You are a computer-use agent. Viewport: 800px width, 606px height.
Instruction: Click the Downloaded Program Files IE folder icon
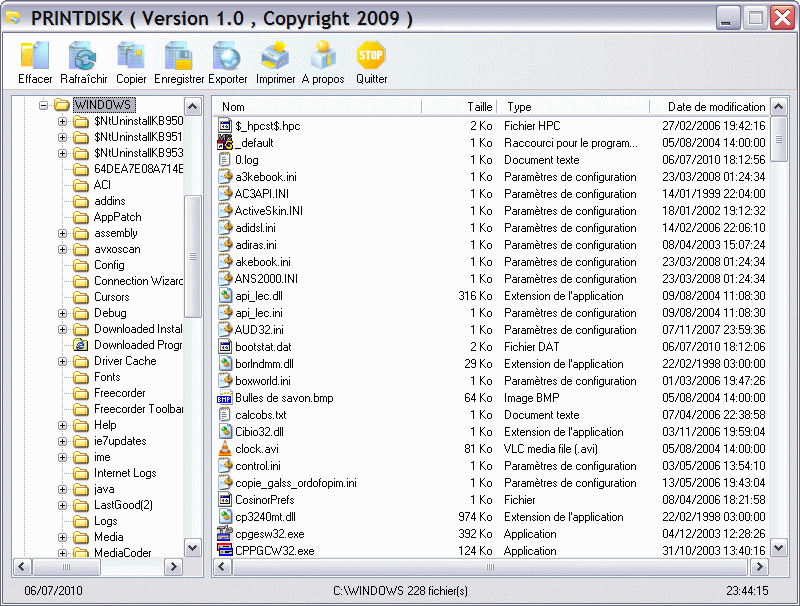click(x=81, y=345)
